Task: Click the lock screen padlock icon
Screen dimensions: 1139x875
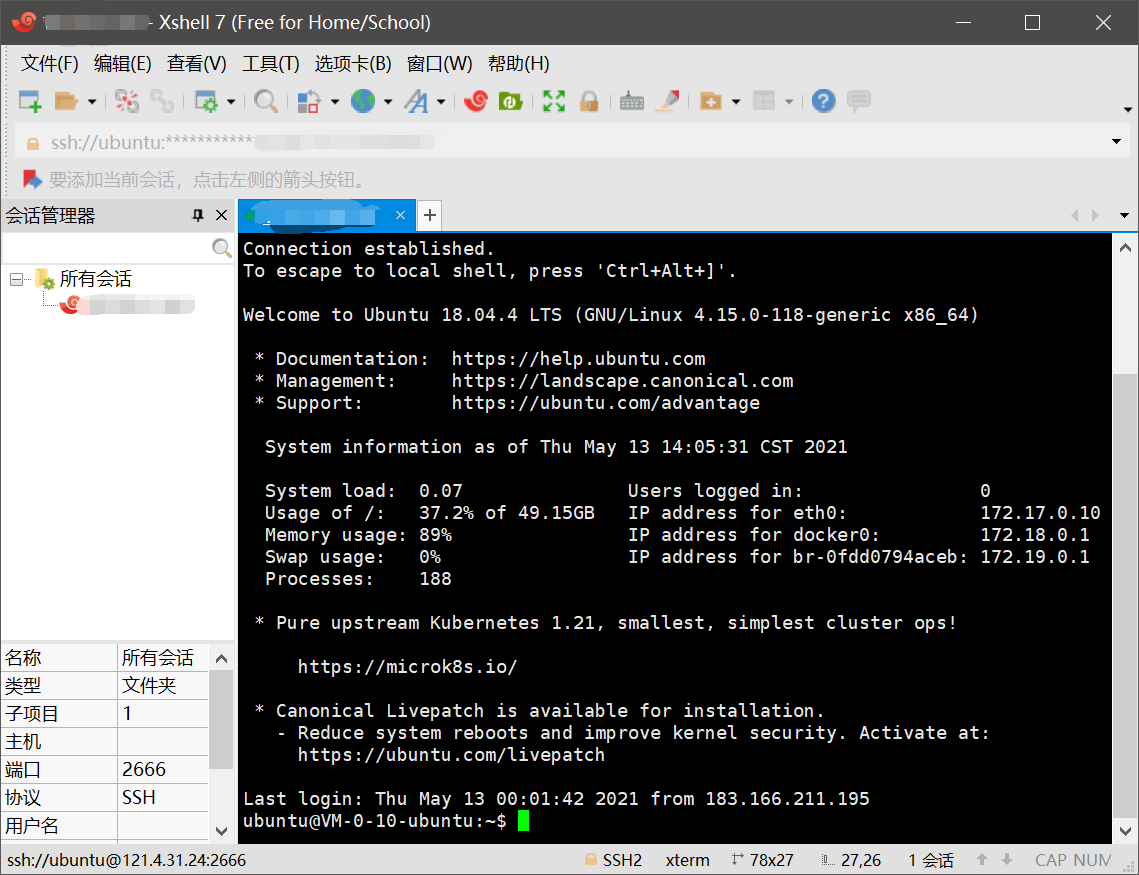Action: click(x=589, y=101)
